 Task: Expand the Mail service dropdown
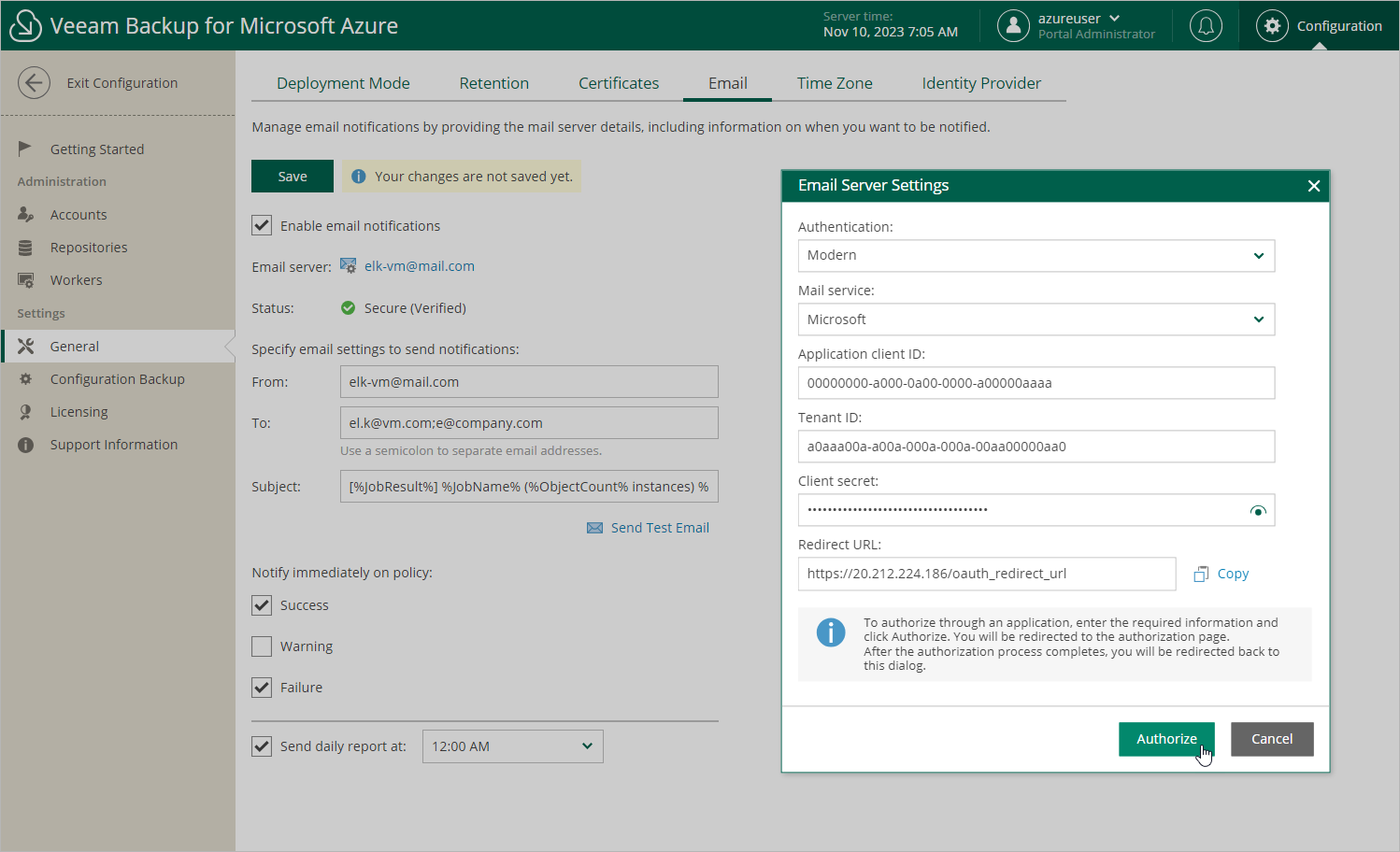(x=1036, y=319)
